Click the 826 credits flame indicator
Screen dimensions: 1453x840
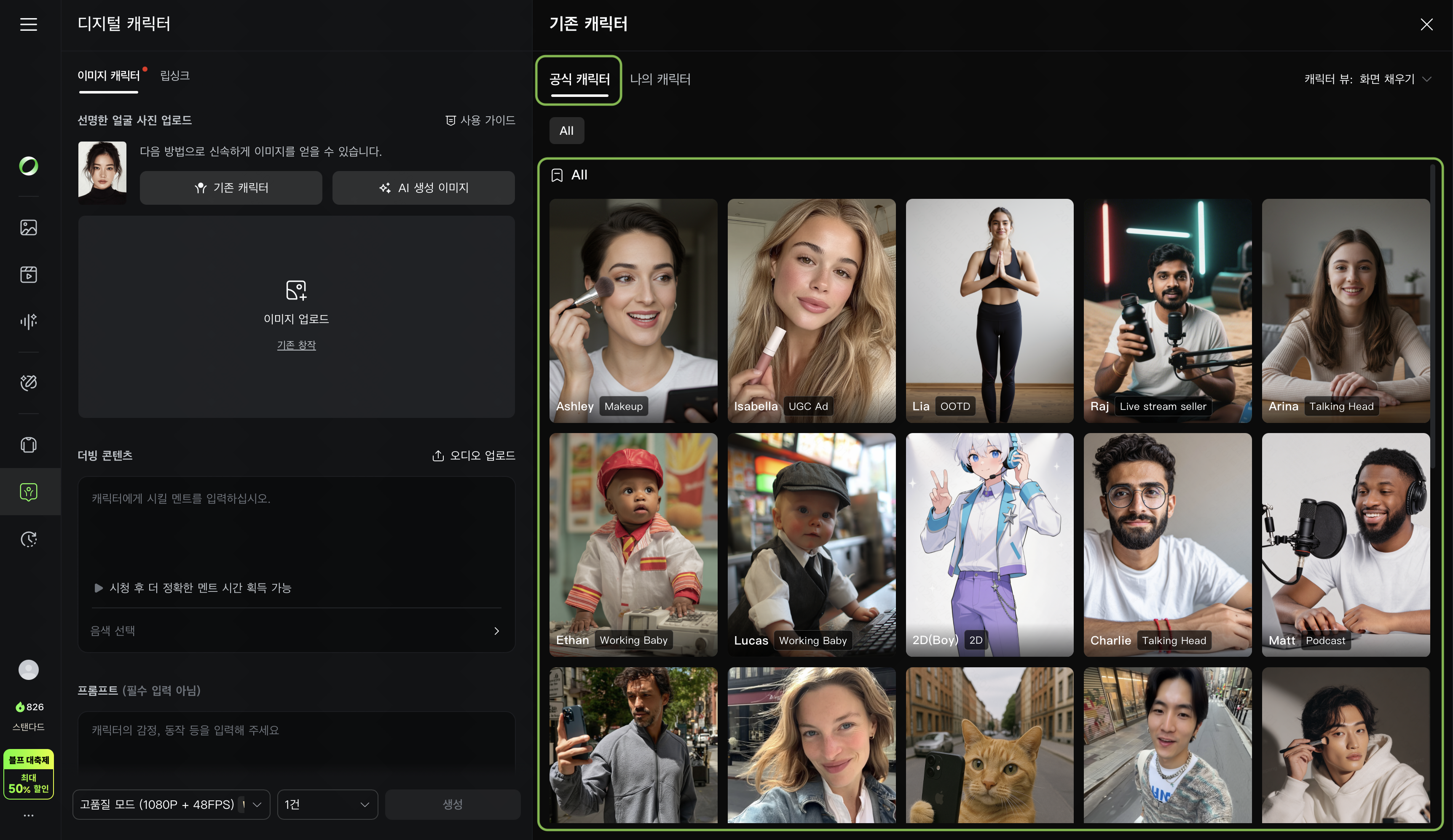[x=29, y=707]
